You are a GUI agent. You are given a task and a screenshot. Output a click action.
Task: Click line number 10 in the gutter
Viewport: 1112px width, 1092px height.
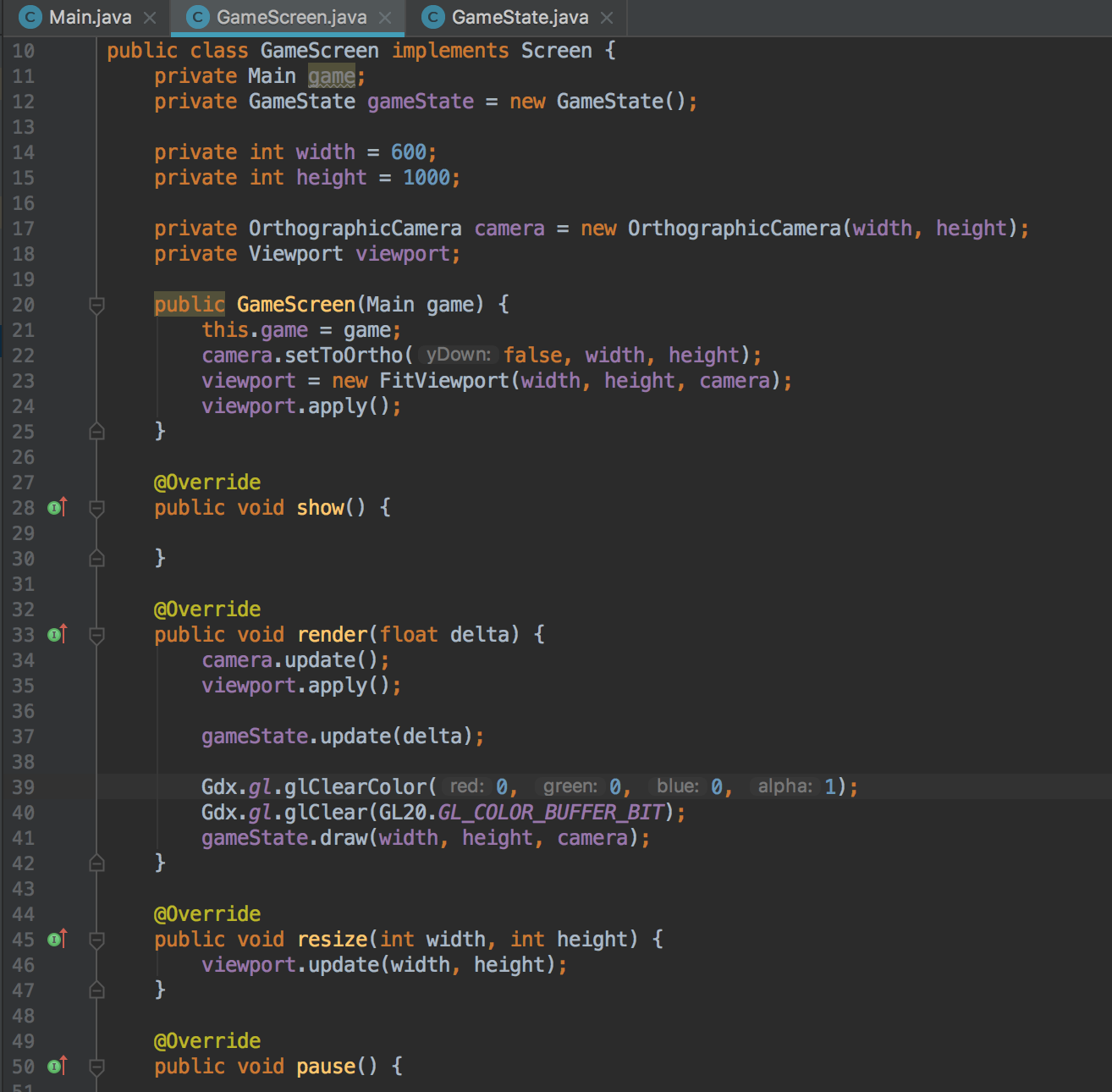pyautogui.click(x=23, y=51)
